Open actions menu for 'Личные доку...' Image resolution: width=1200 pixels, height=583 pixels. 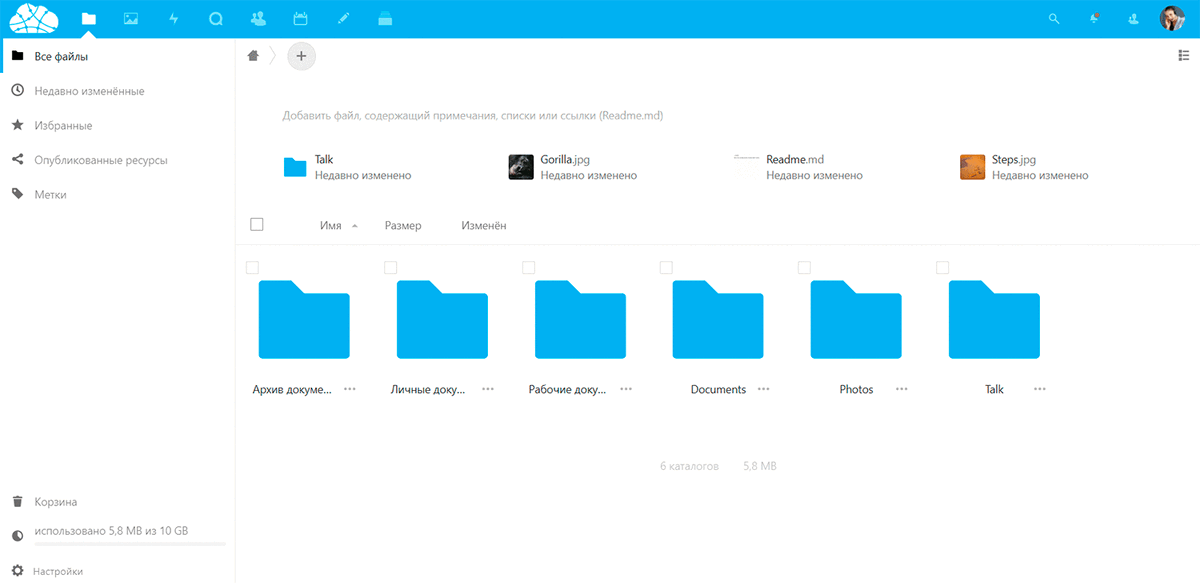(x=487, y=389)
